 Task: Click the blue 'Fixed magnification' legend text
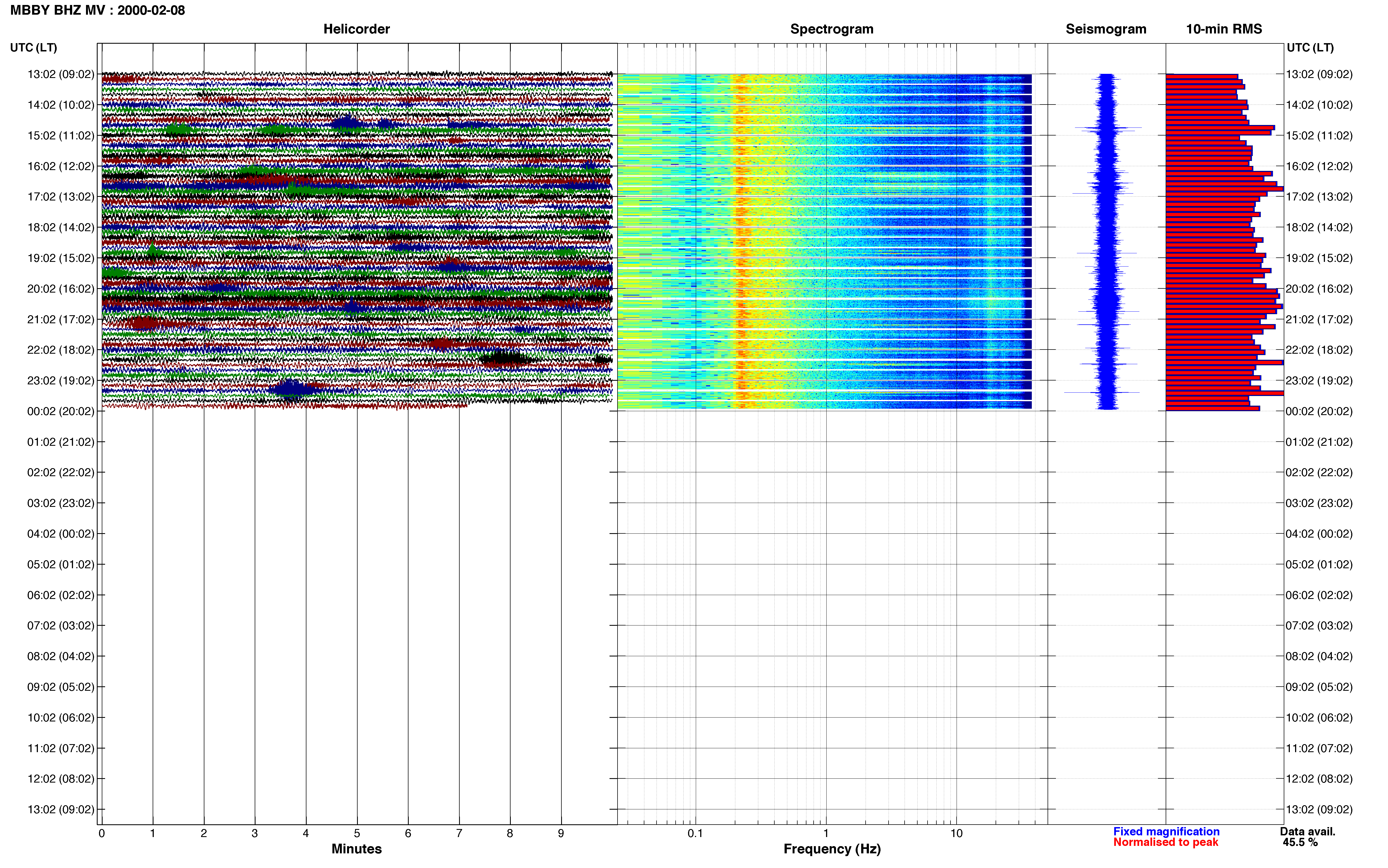click(1166, 832)
